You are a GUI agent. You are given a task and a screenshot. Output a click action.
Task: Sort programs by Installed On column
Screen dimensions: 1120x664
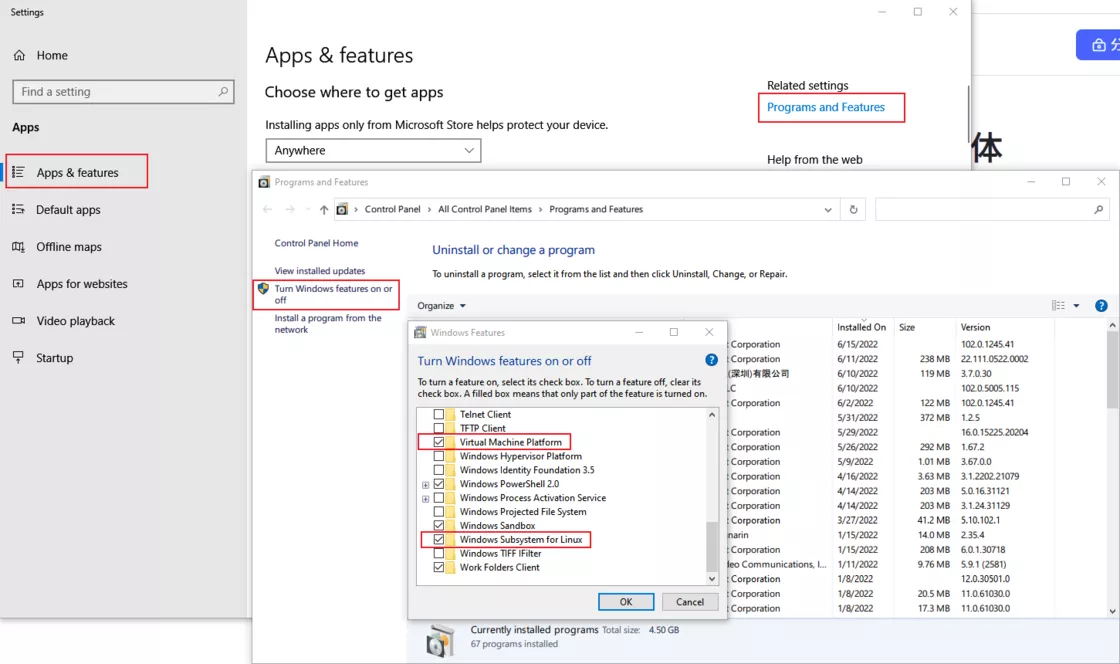click(x=861, y=327)
